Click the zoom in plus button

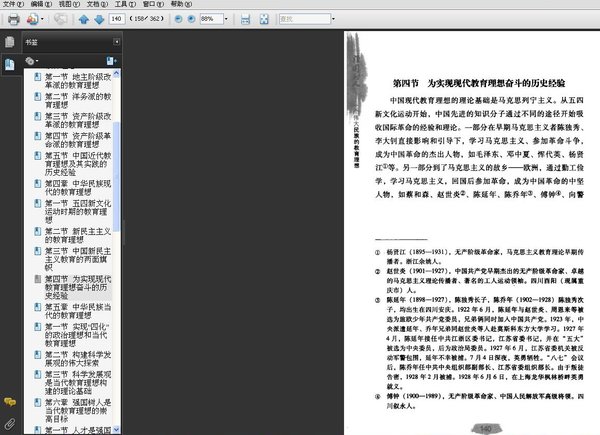[x=191, y=19]
